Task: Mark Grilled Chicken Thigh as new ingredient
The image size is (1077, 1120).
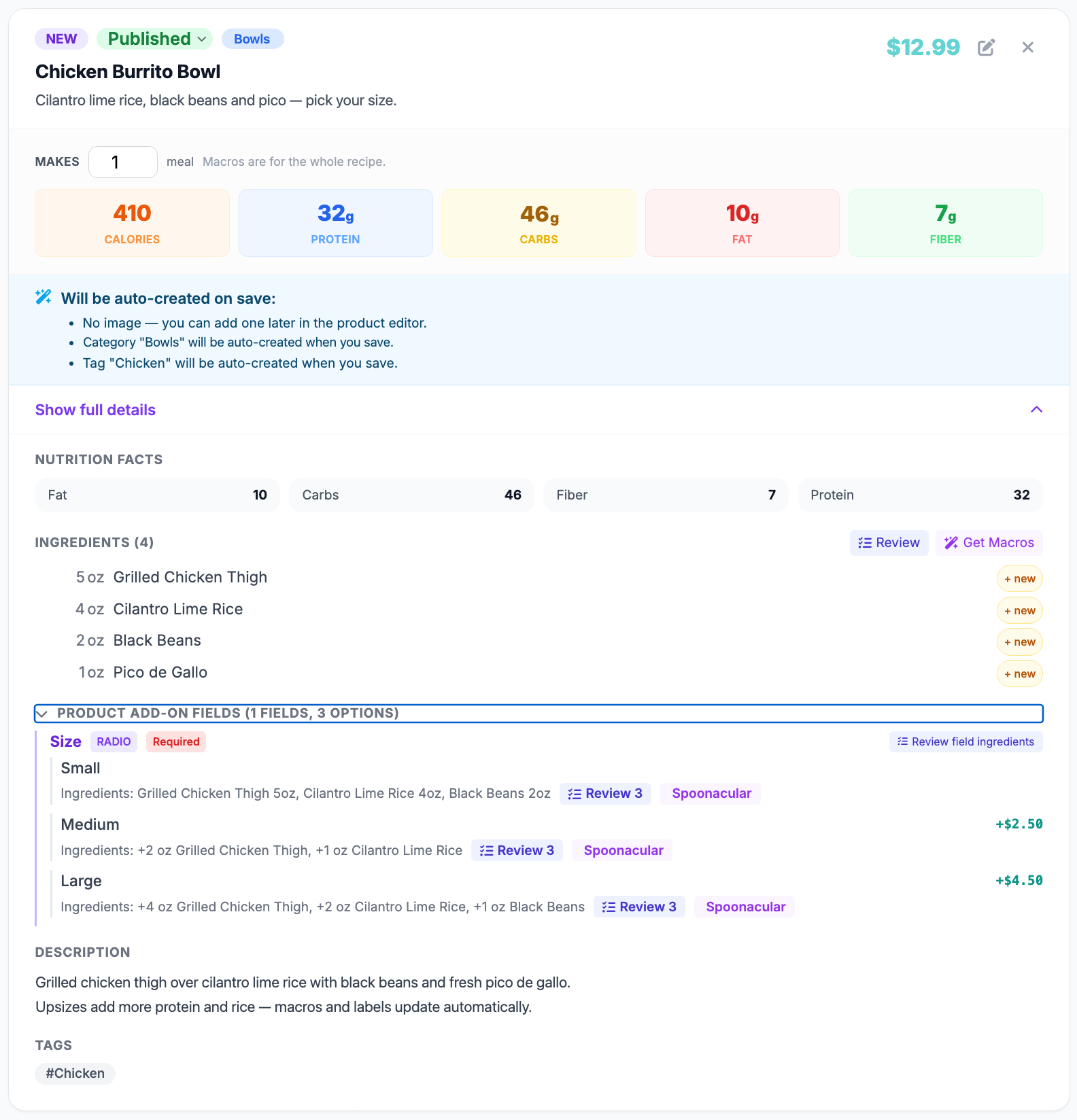Action: [x=1019, y=578]
